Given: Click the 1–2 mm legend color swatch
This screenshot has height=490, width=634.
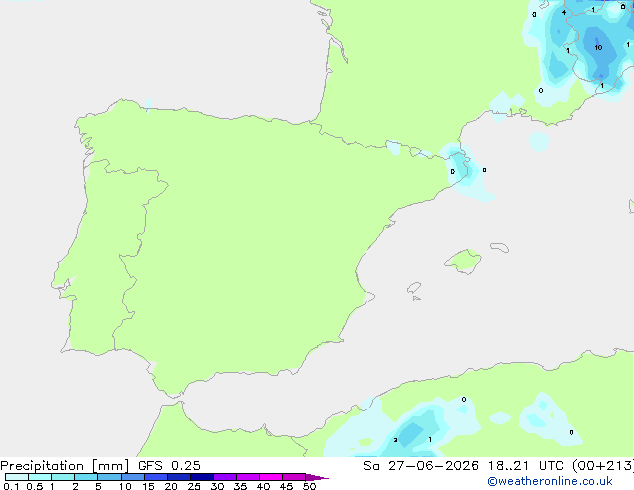Looking at the screenshot, I should (x=63, y=477).
